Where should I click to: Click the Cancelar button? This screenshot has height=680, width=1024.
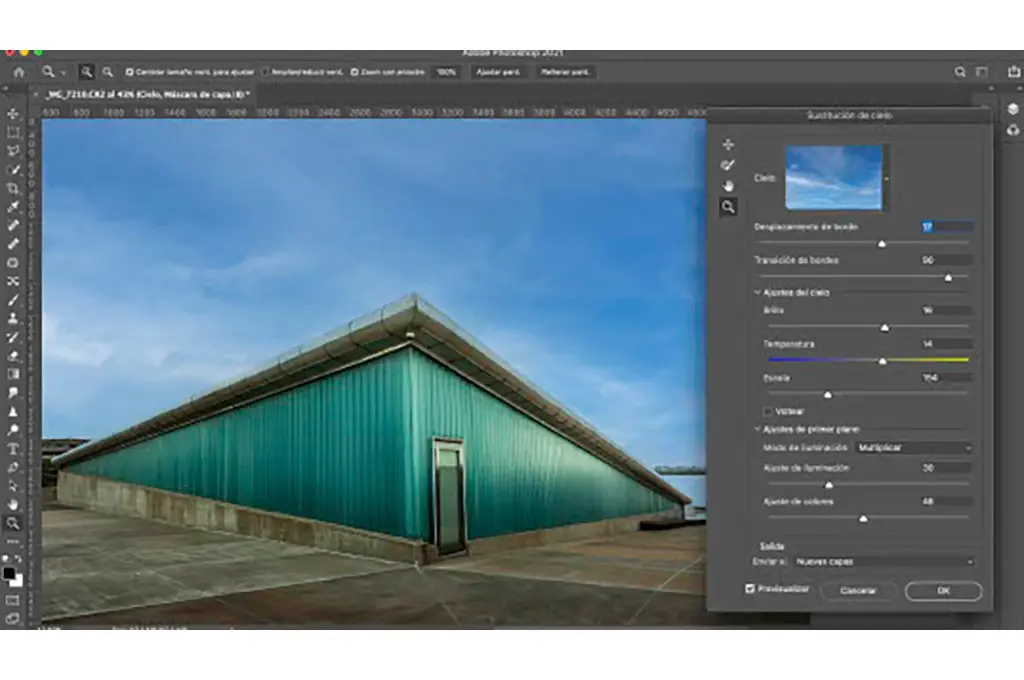tap(858, 591)
